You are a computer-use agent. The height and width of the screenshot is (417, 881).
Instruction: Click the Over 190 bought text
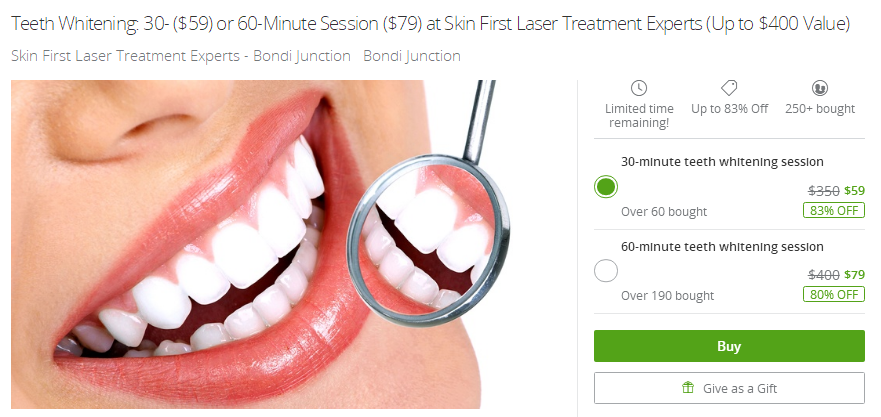[x=667, y=296]
